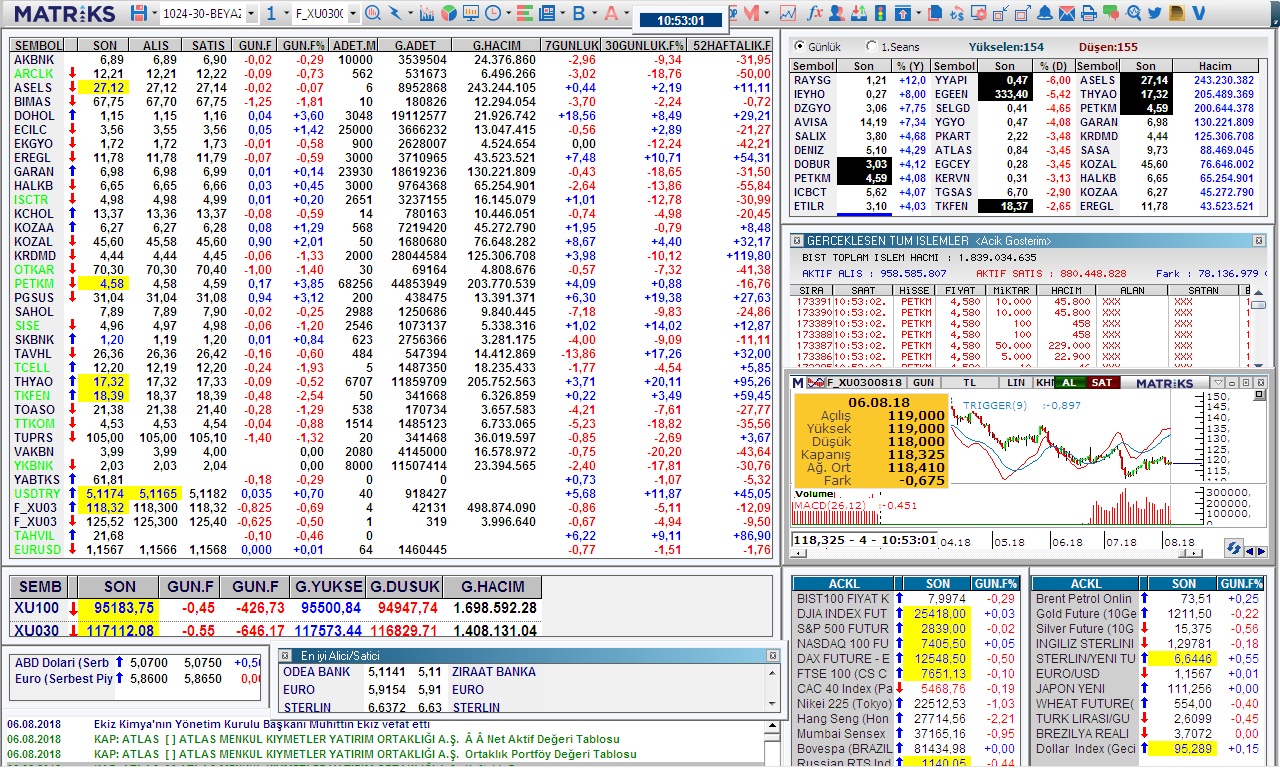Click the red A font color icon
This screenshot has height=768, width=1280.
pos(612,13)
